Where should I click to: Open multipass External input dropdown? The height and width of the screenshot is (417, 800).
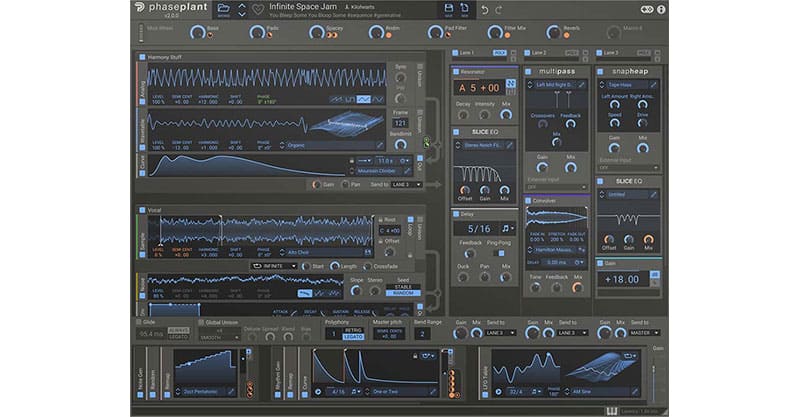point(557,187)
